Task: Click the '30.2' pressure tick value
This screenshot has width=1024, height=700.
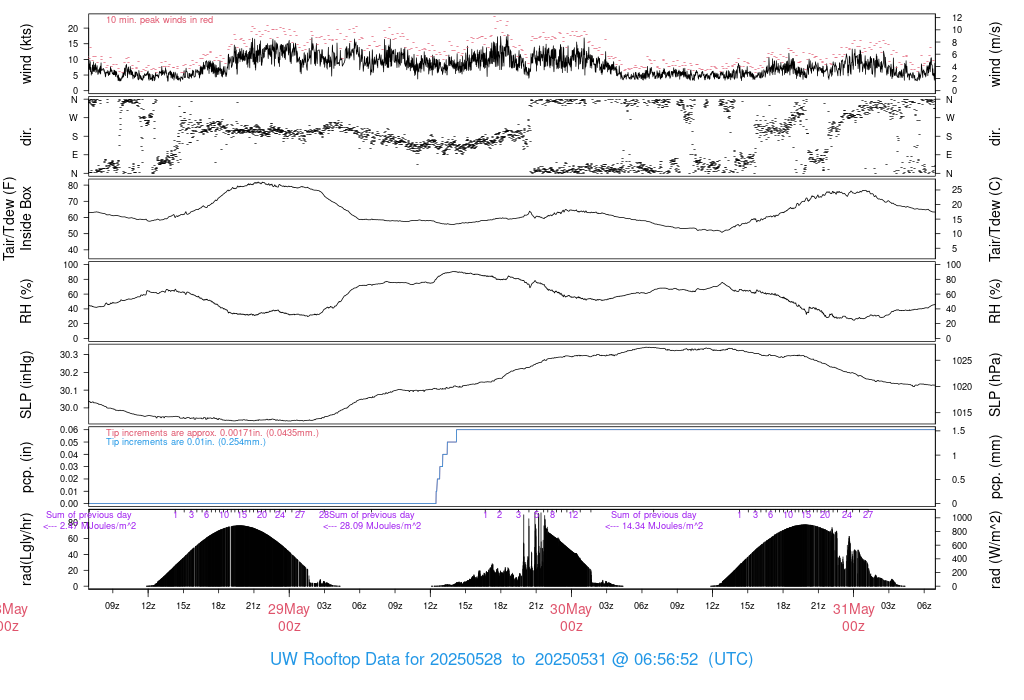Action: click(x=69, y=373)
